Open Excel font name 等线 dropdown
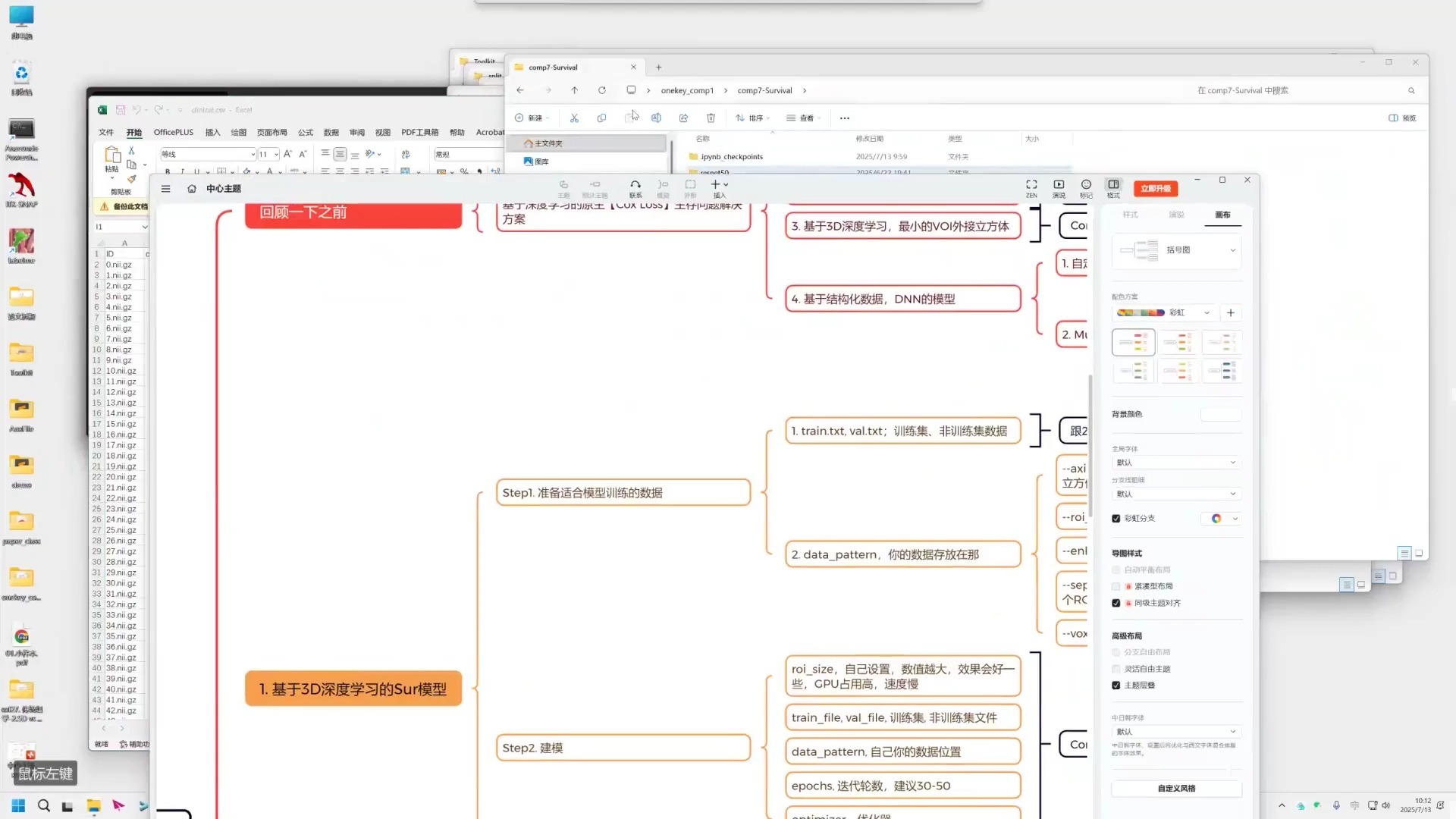 253,154
